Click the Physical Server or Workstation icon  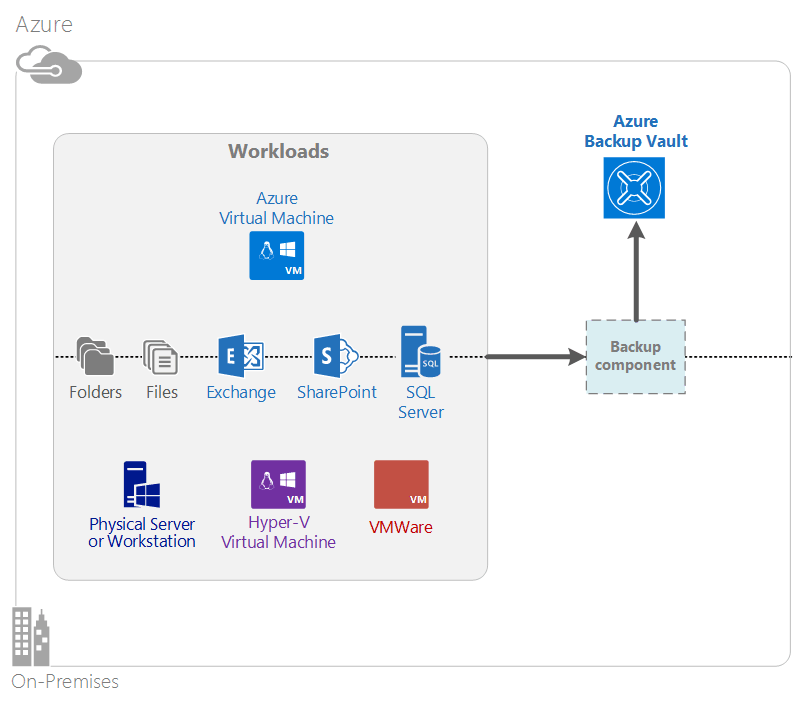point(141,485)
